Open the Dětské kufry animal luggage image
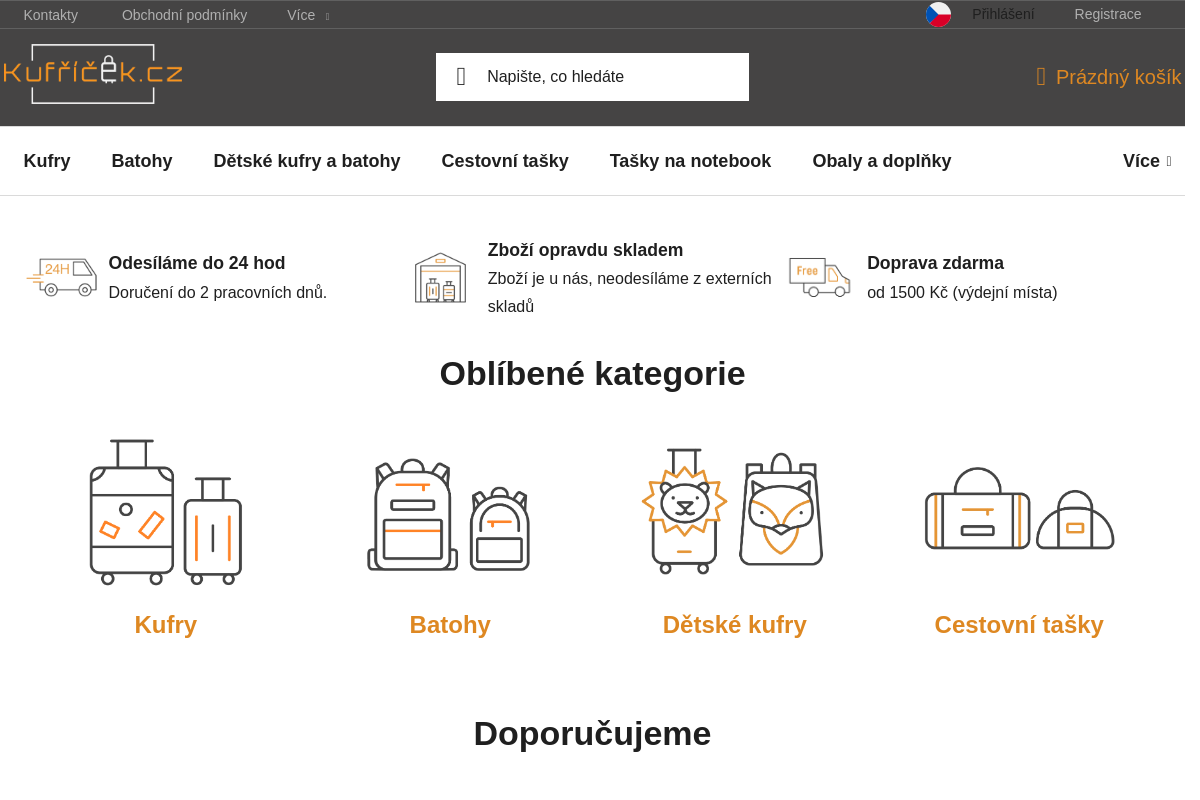 (x=733, y=511)
